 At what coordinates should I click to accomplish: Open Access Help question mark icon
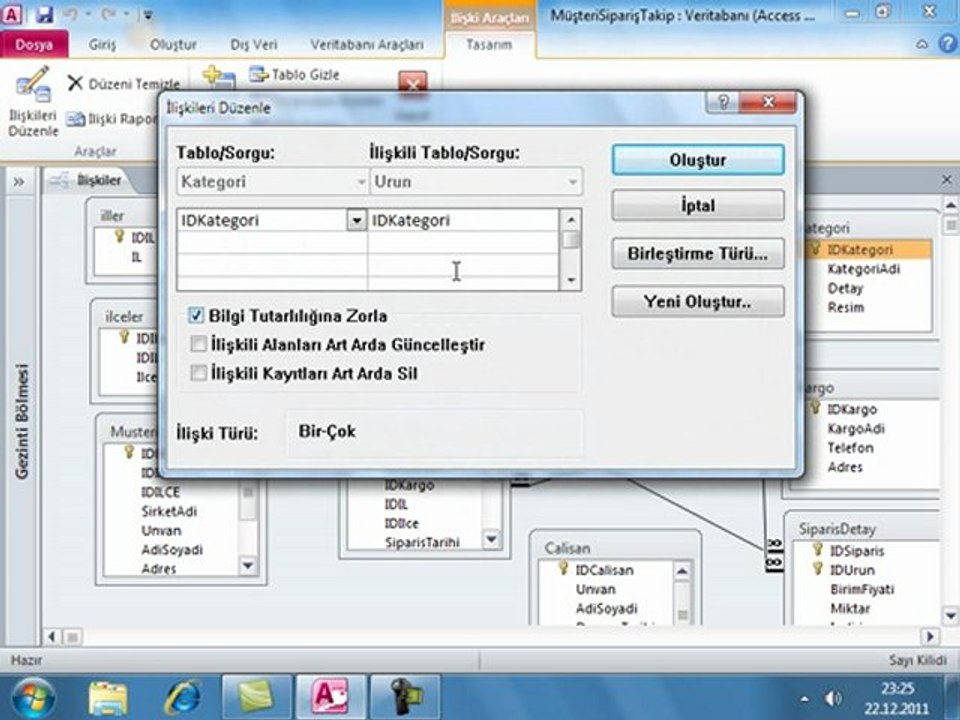(x=947, y=43)
